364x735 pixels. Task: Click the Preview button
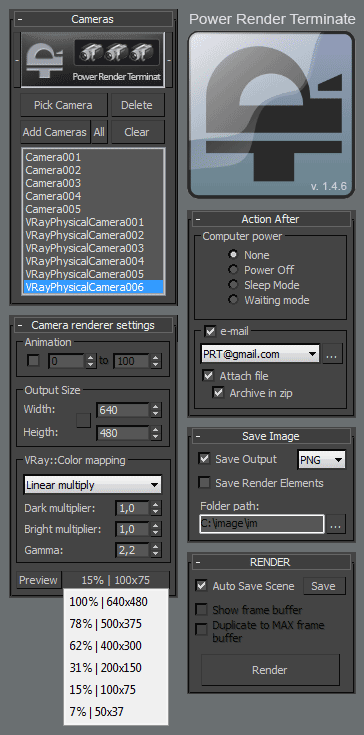point(38,580)
